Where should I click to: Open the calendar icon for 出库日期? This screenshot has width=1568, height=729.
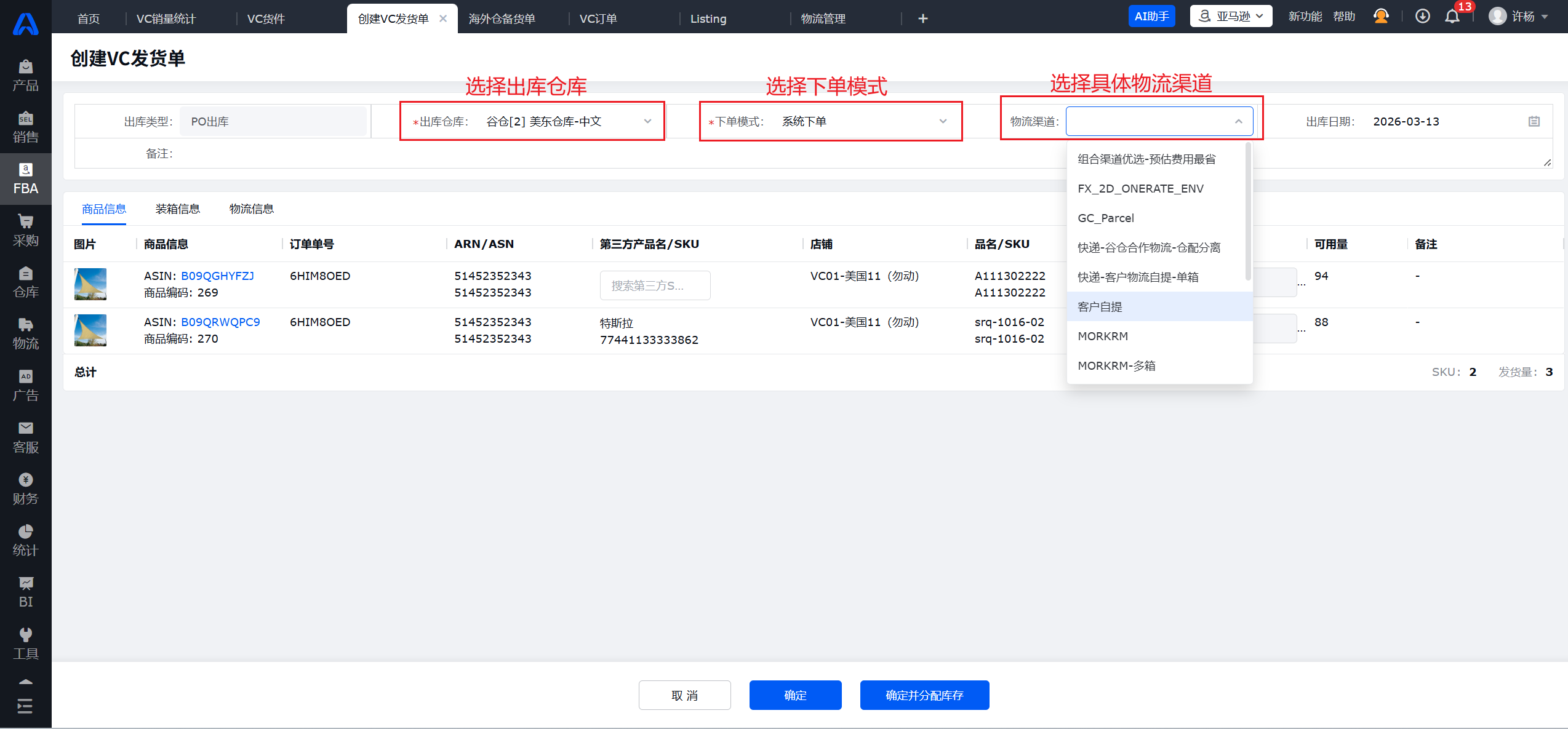[x=1534, y=122]
